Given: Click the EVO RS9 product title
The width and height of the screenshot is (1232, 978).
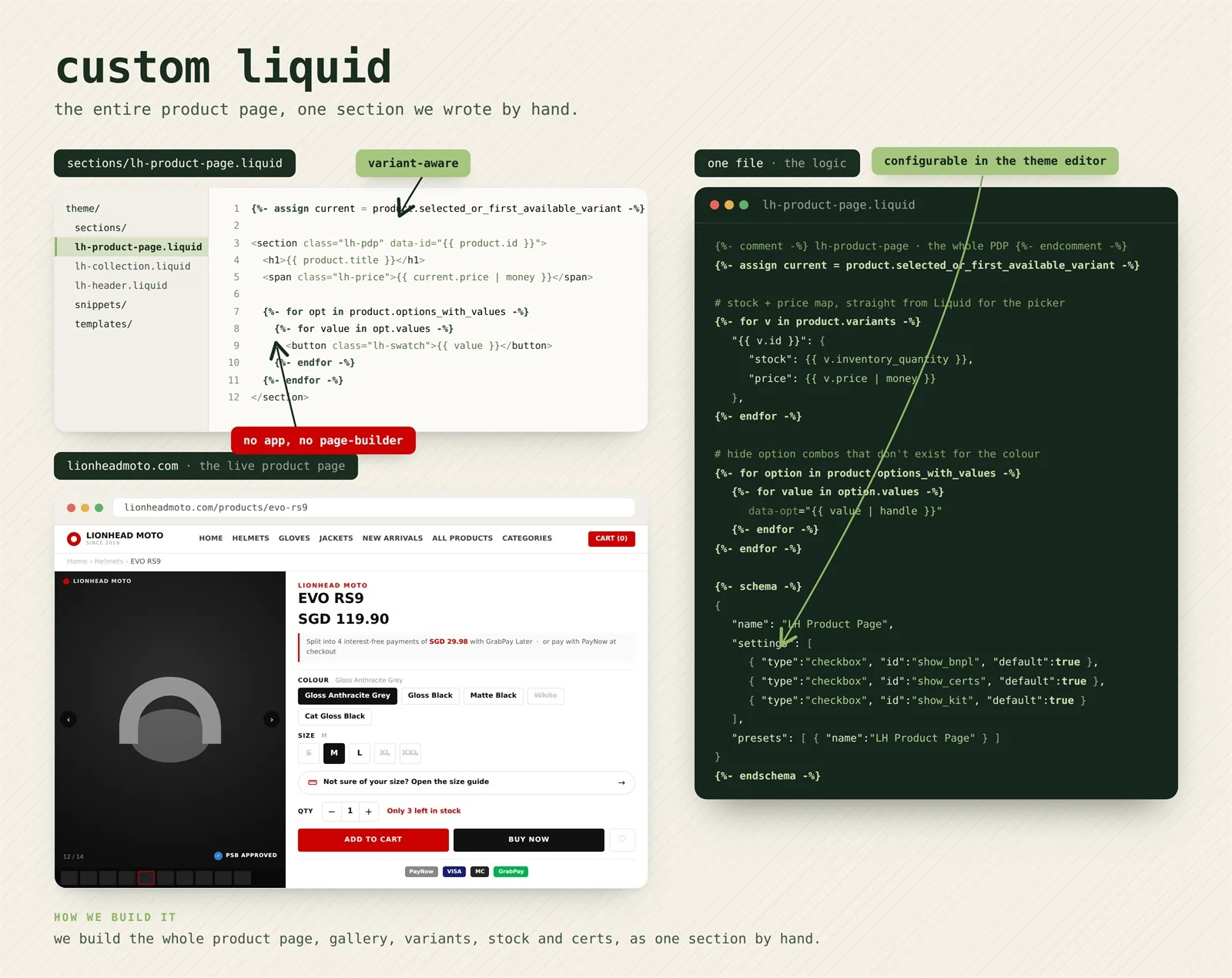Looking at the screenshot, I should (331, 598).
